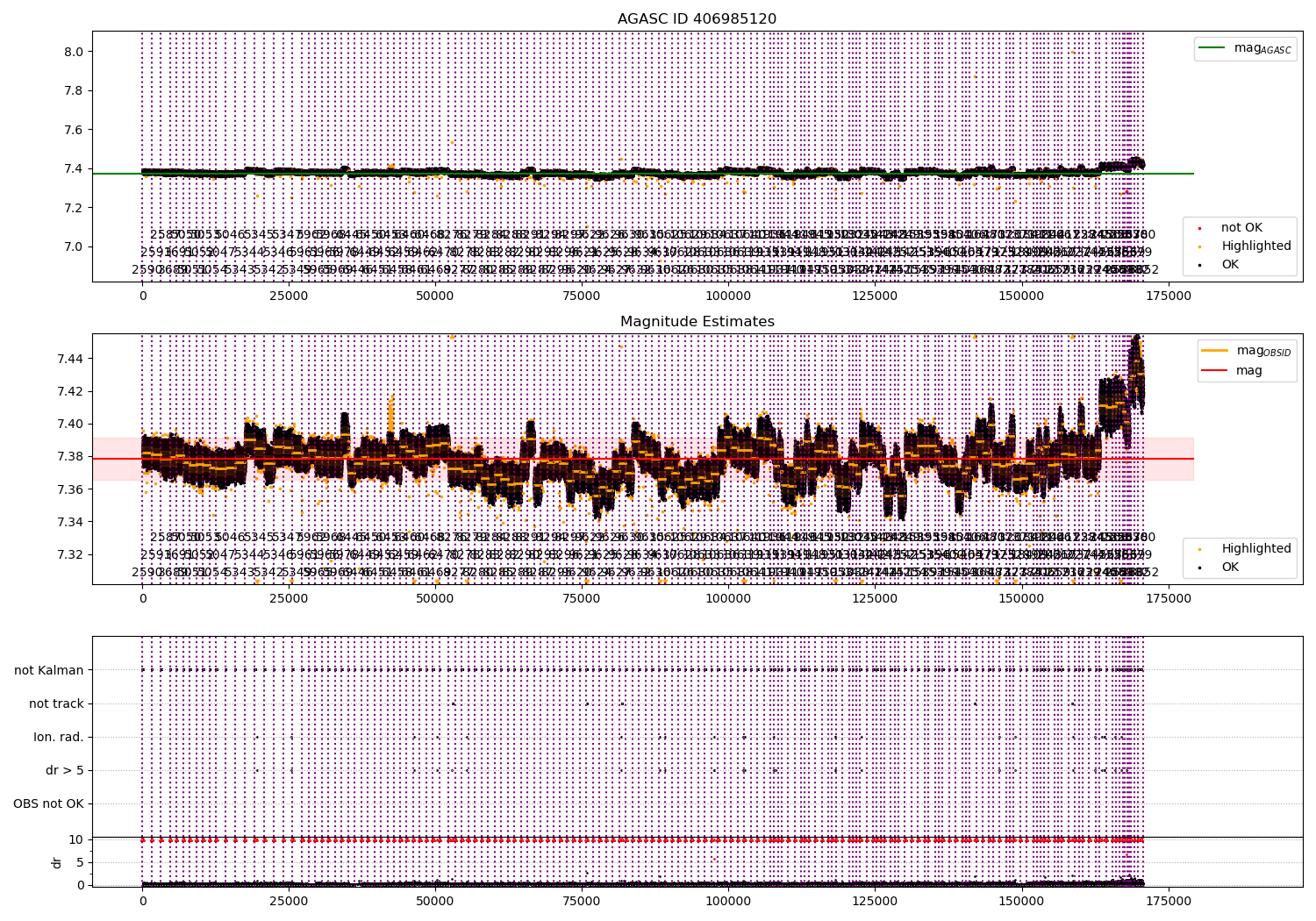
Task: Select 'Highlighted' legend entry in the top plot
Action: pos(1256,246)
